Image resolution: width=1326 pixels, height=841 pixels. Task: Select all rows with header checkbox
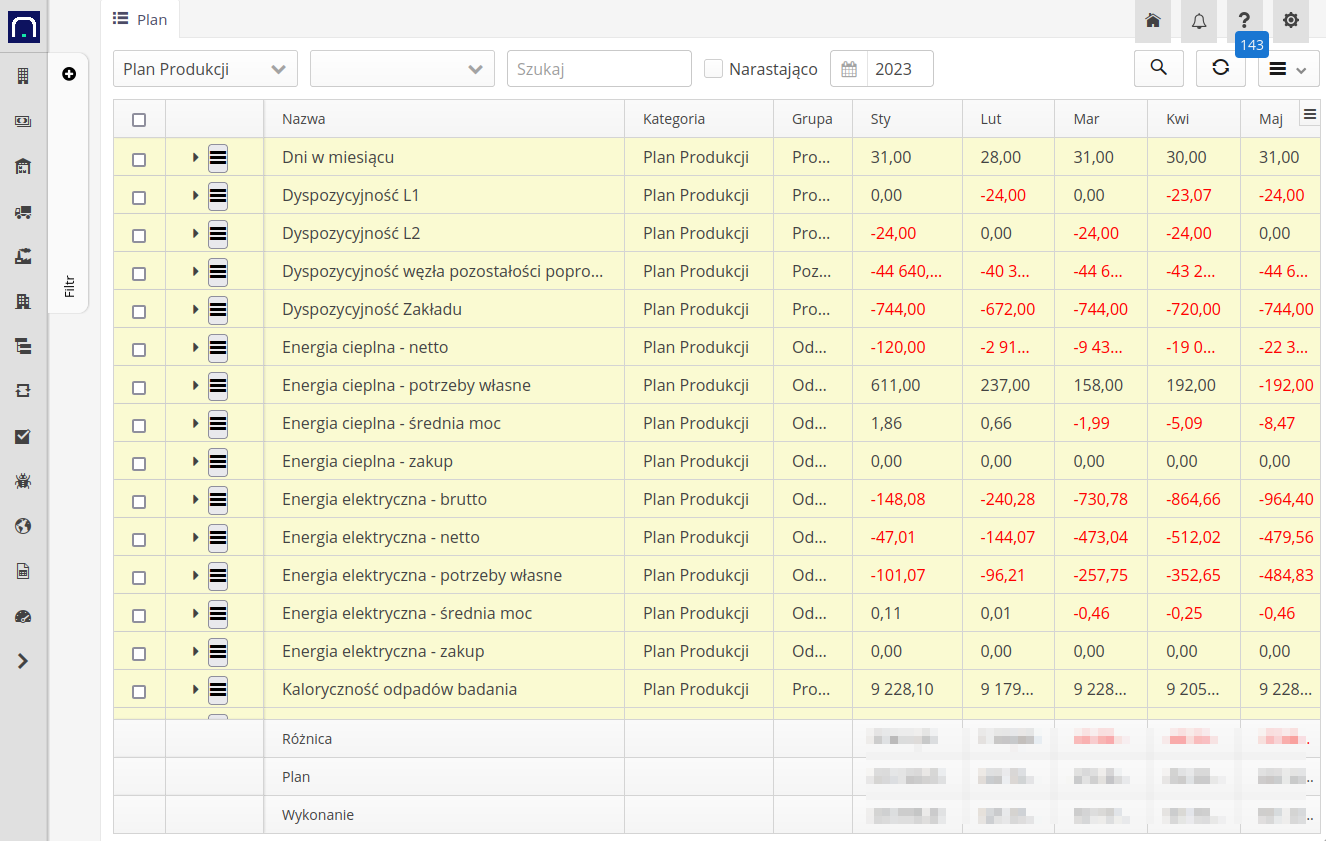[x=139, y=120]
